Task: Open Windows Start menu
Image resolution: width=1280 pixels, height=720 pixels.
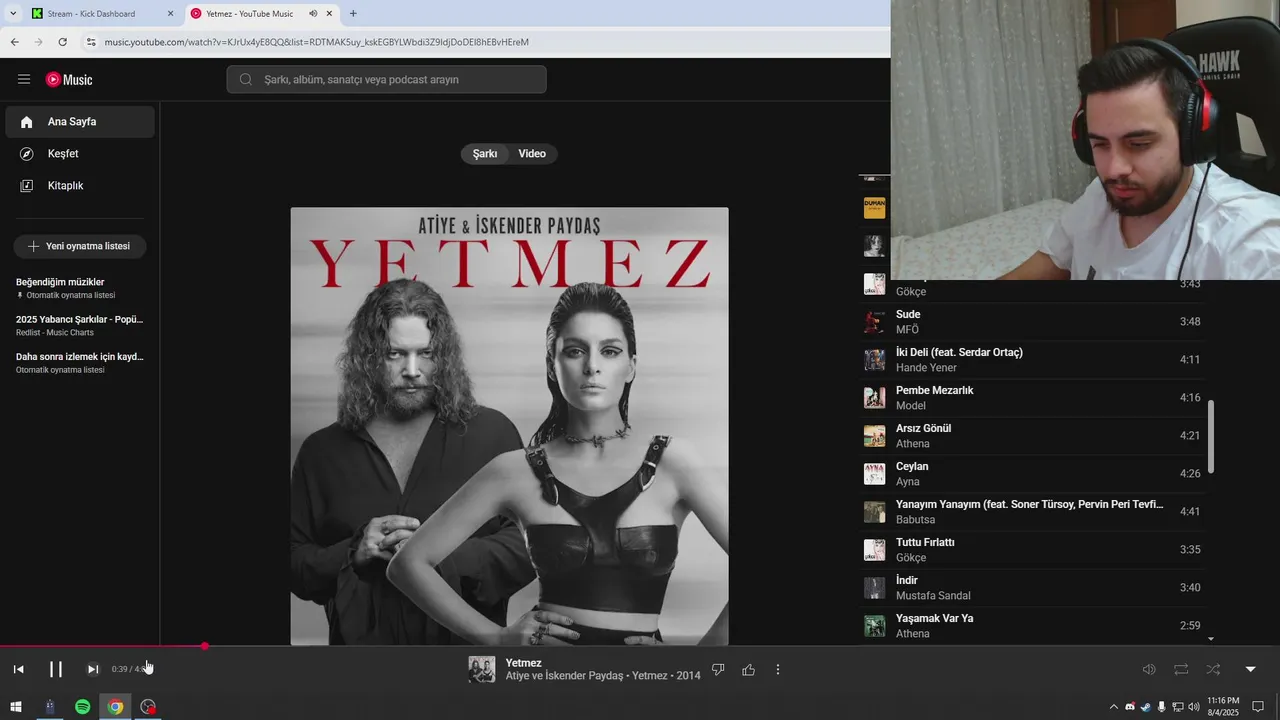Action: [x=15, y=707]
